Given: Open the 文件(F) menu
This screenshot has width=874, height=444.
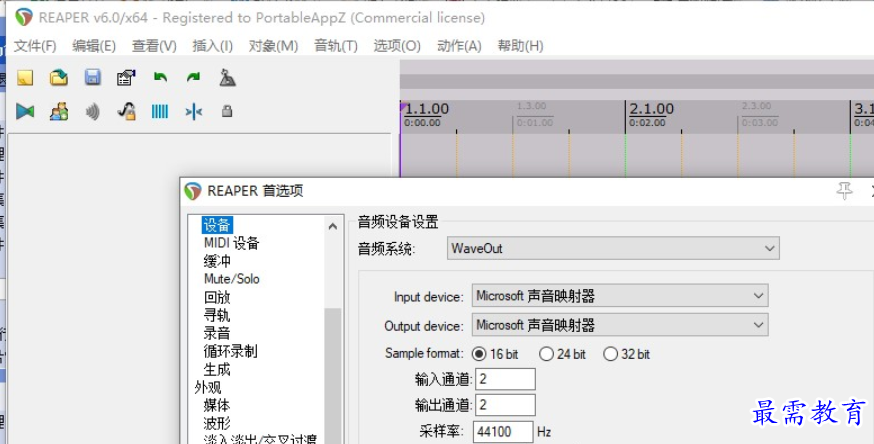Looking at the screenshot, I should pos(35,46).
